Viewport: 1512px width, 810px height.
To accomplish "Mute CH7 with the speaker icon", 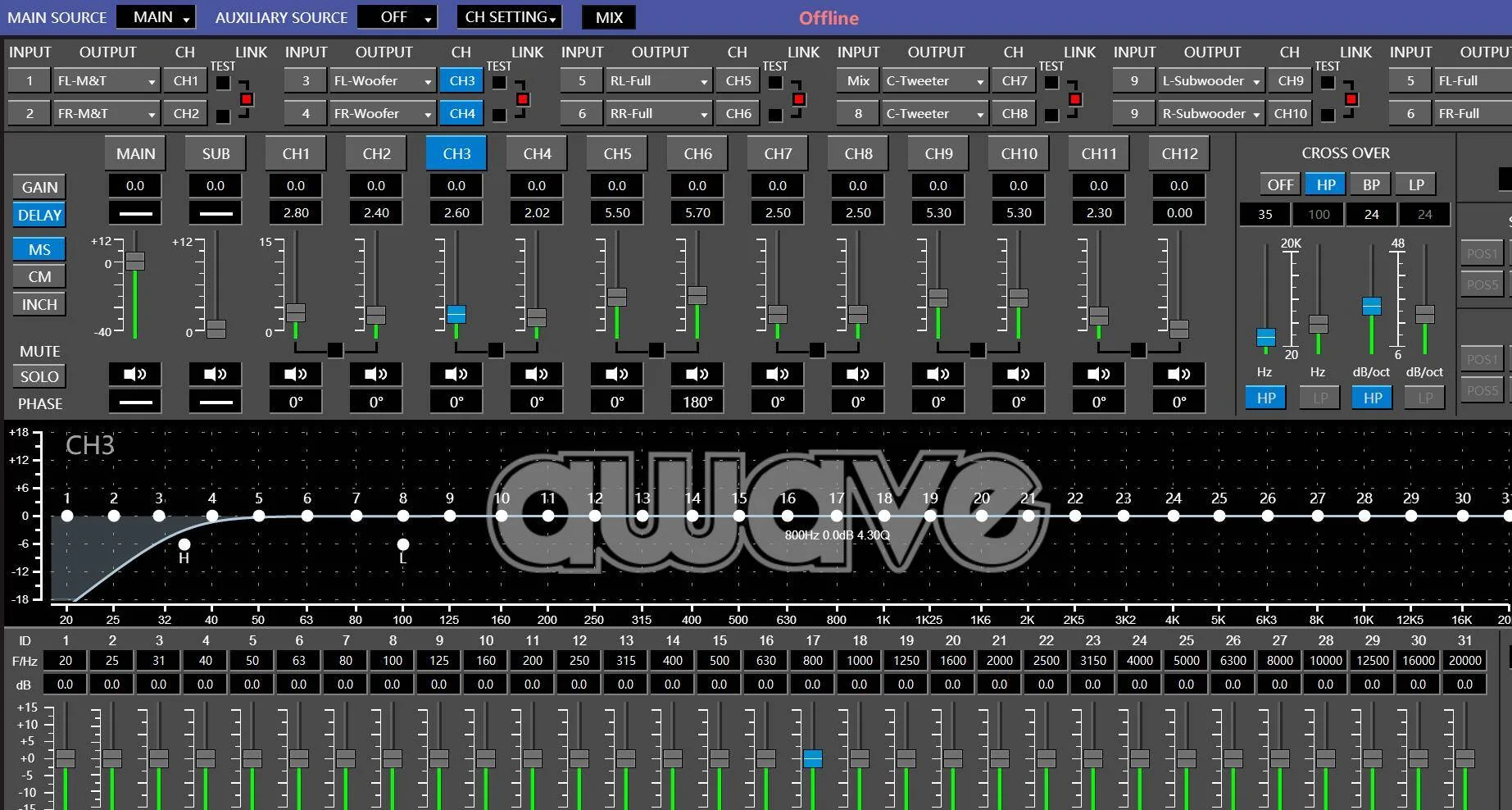I will tap(778, 374).
